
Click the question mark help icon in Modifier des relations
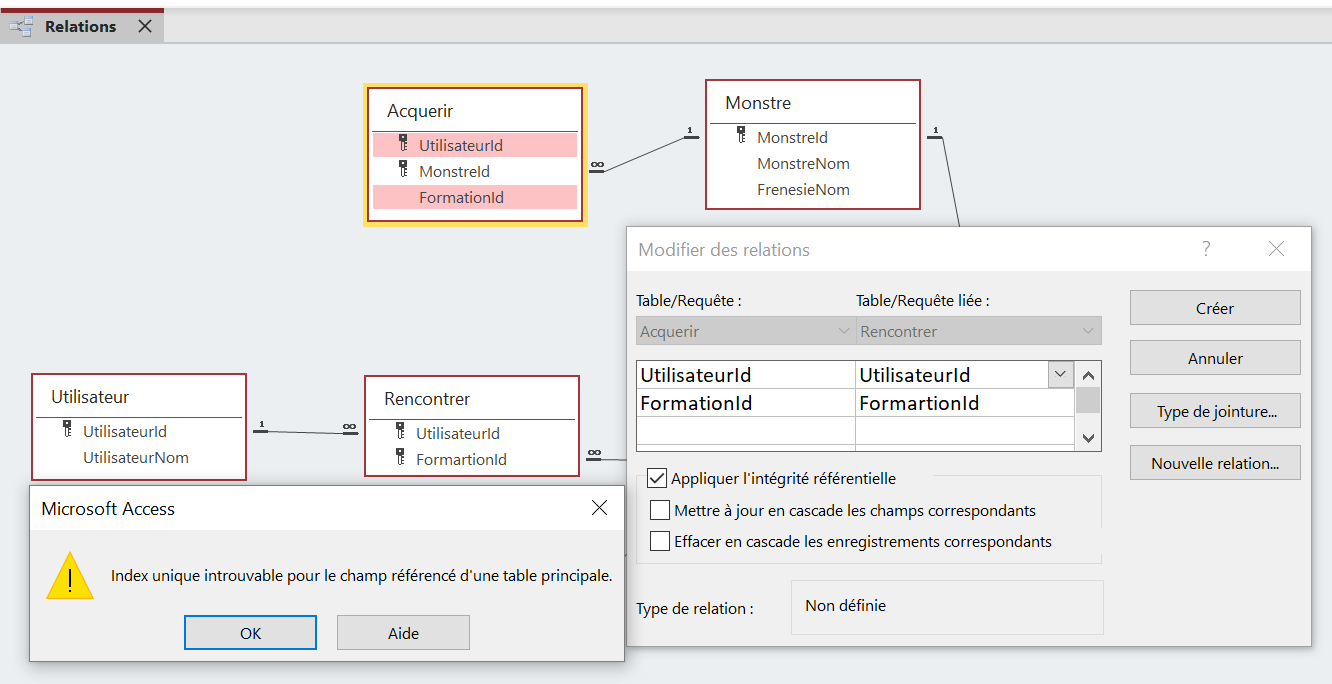click(1206, 249)
